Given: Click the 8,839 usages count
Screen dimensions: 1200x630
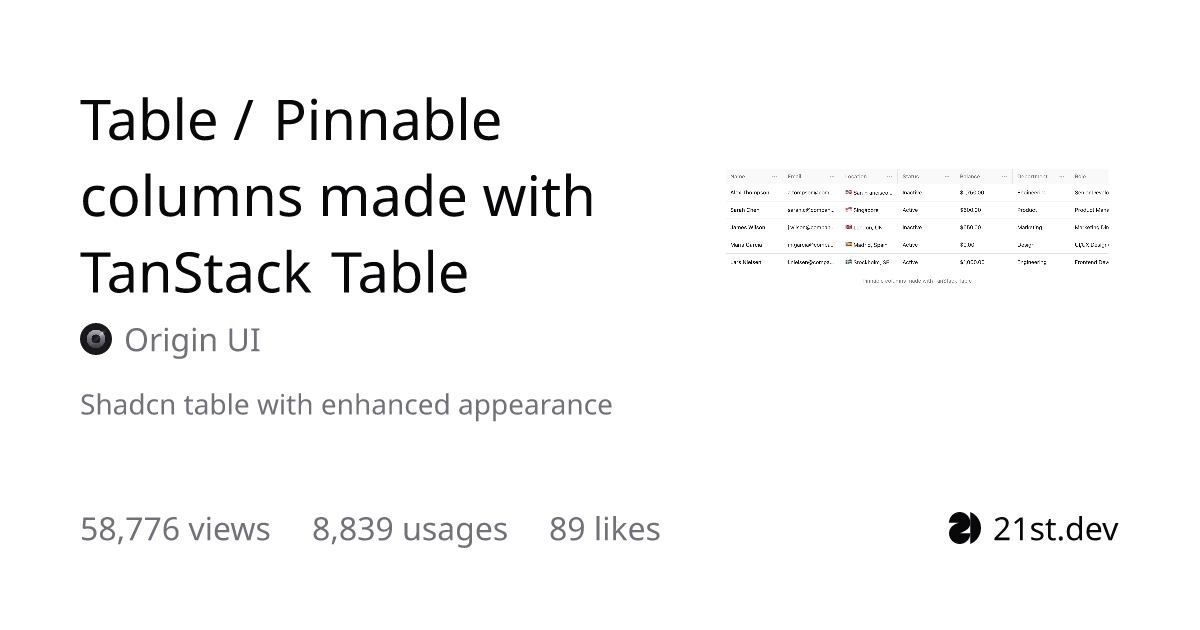Looking at the screenshot, I should pos(410,529).
